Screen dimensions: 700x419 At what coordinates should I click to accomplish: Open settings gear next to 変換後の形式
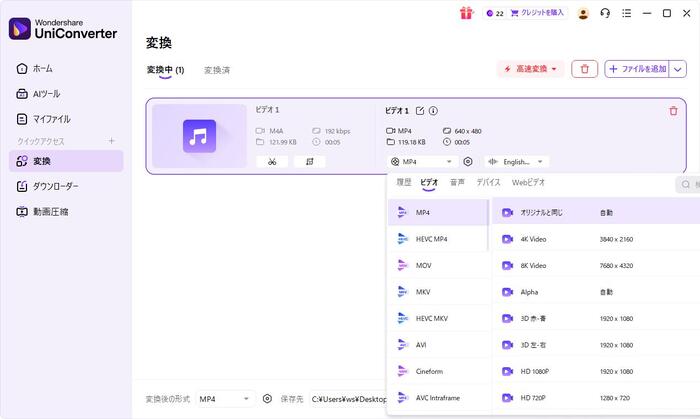(267, 398)
